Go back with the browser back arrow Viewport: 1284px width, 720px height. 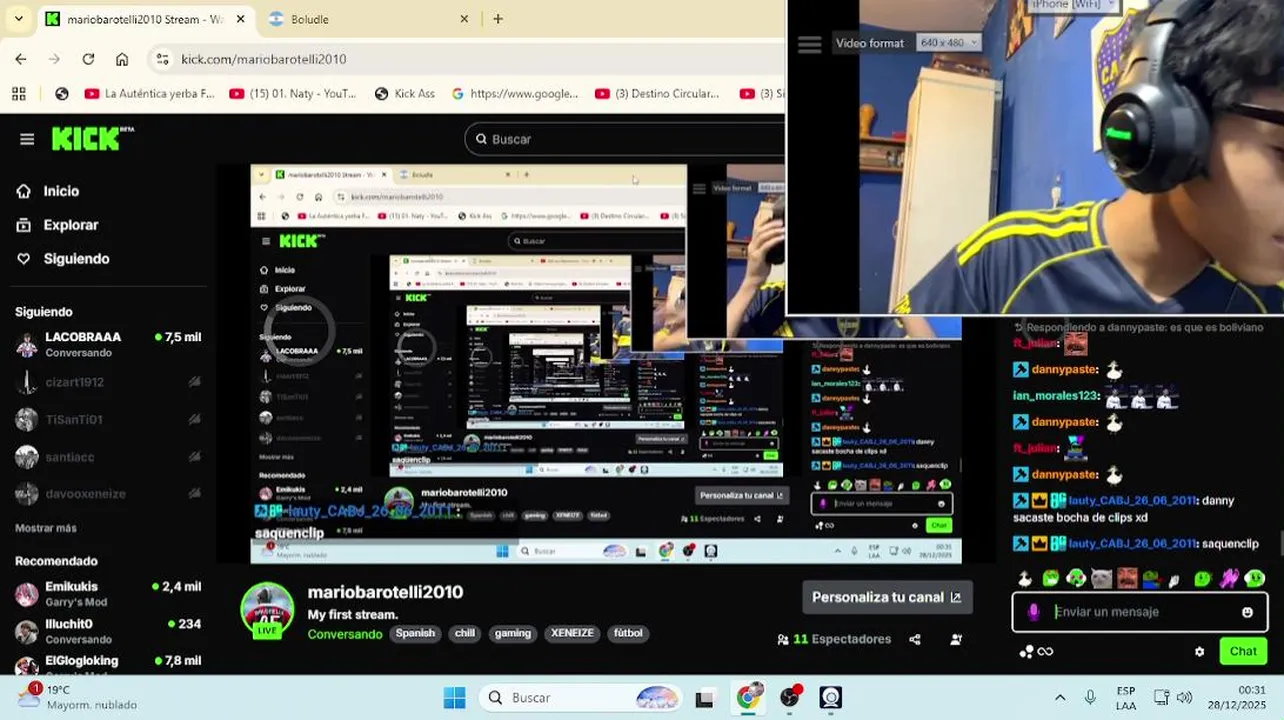21,59
